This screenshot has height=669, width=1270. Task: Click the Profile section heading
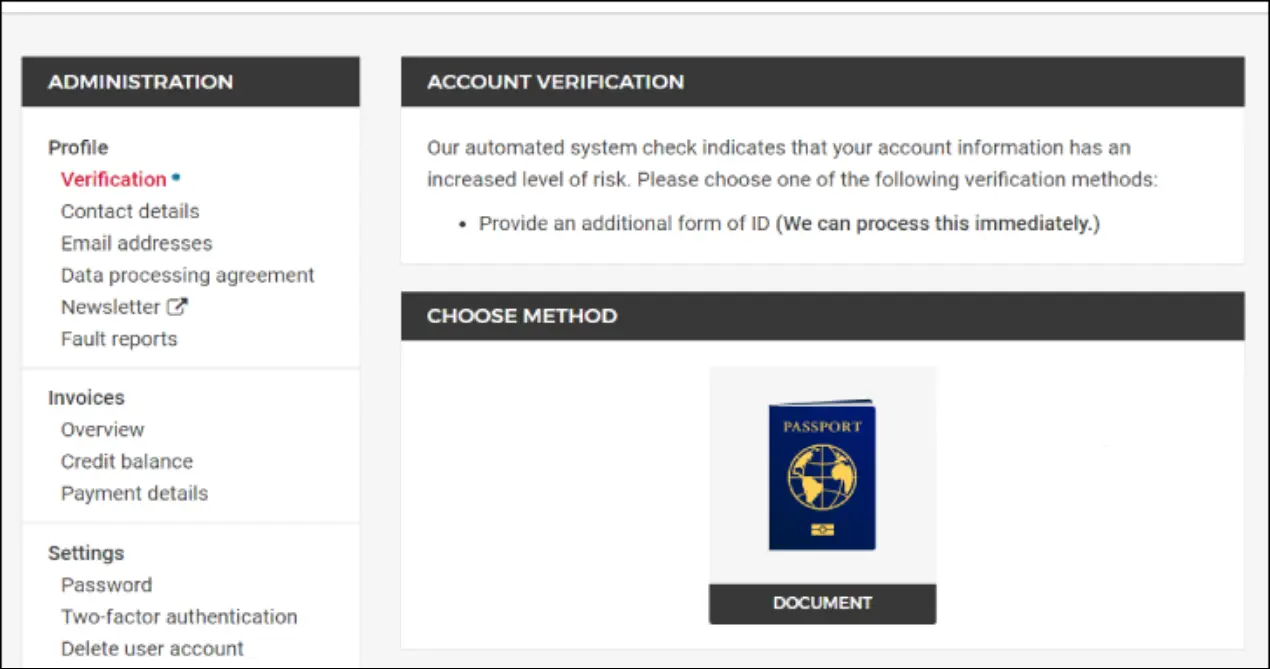(78, 147)
